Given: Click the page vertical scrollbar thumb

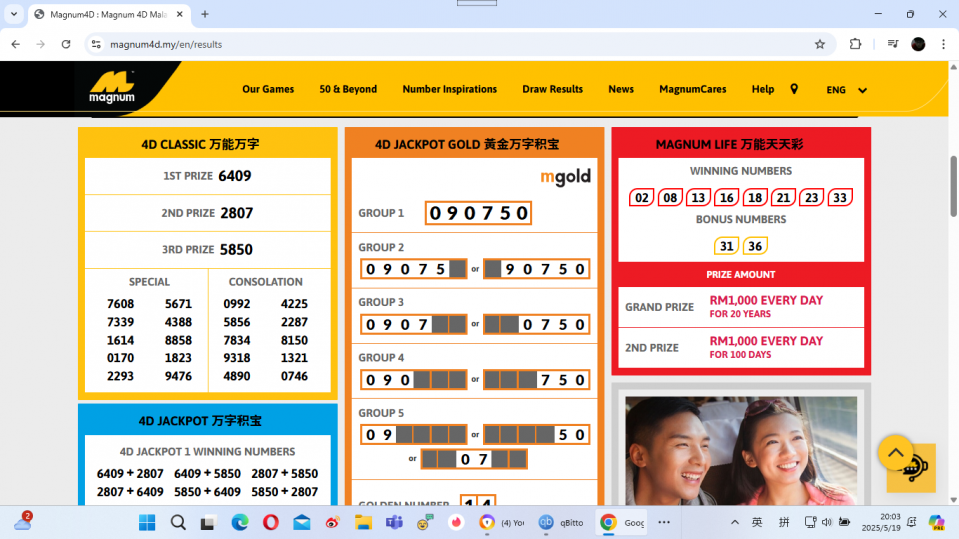Looking at the screenshot, I should coord(953,186).
